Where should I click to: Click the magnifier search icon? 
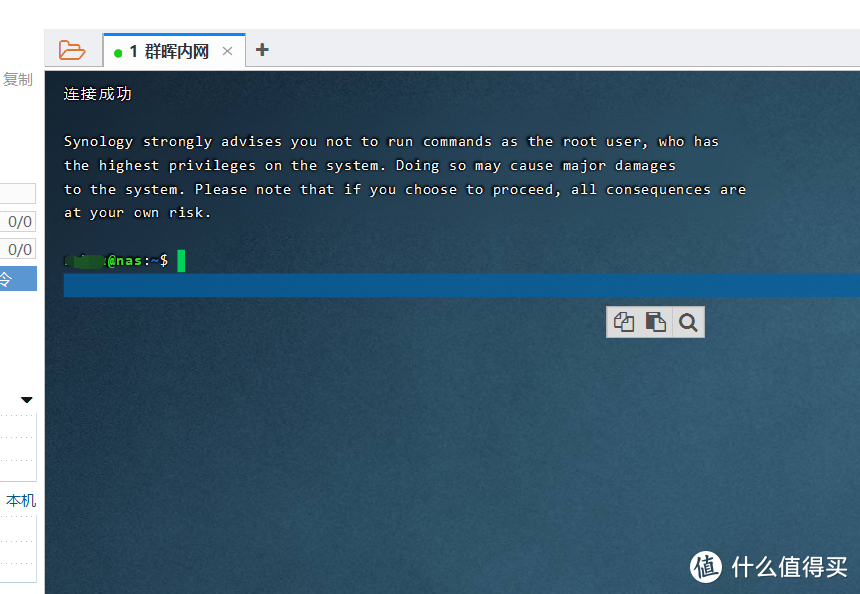click(688, 322)
